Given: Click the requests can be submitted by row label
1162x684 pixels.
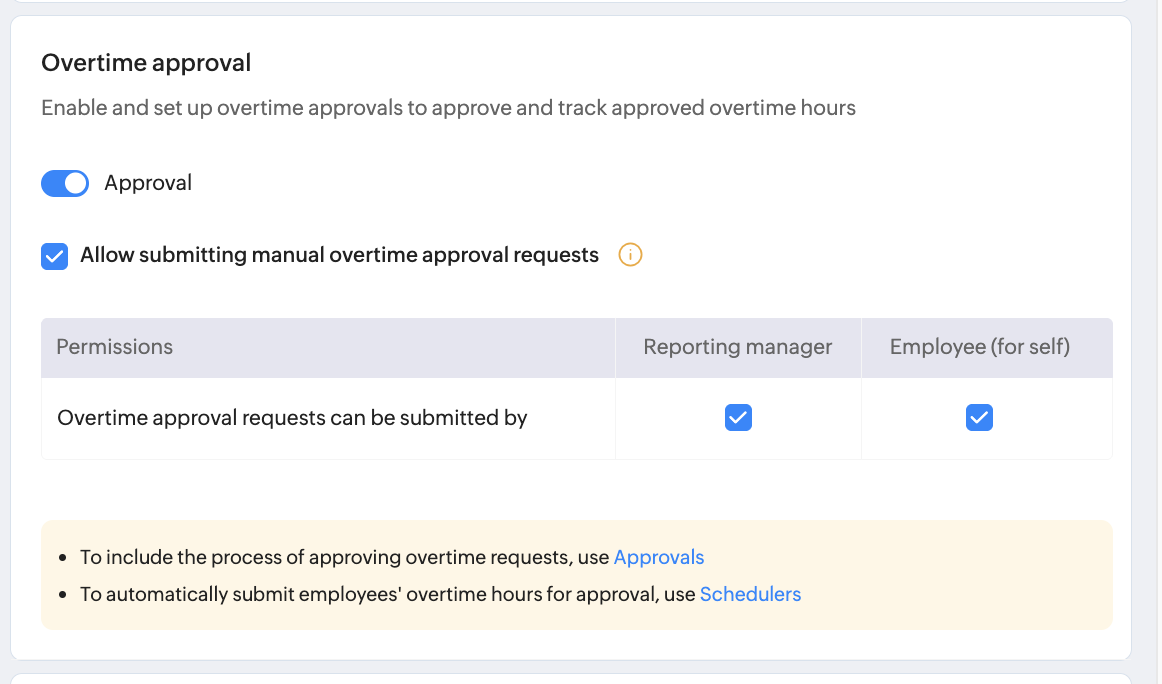Looking at the screenshot, I should (x=292, y=418).
